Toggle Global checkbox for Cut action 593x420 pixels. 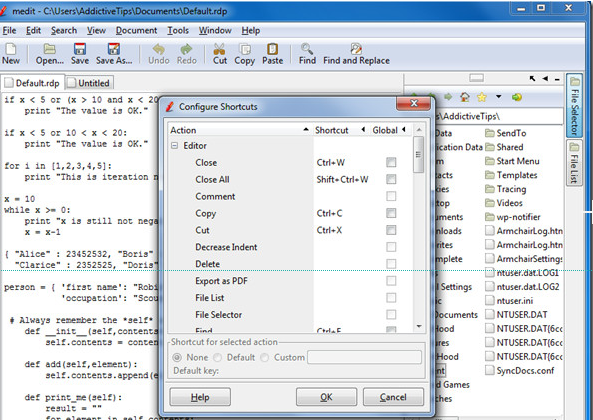click(391, 230)
